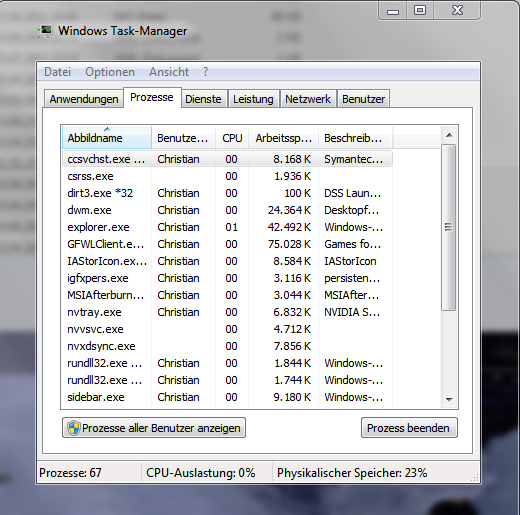Click Christian user cell for dwm.exe
The height and width of the screenshot is (515, 520).
coord(178,210)
